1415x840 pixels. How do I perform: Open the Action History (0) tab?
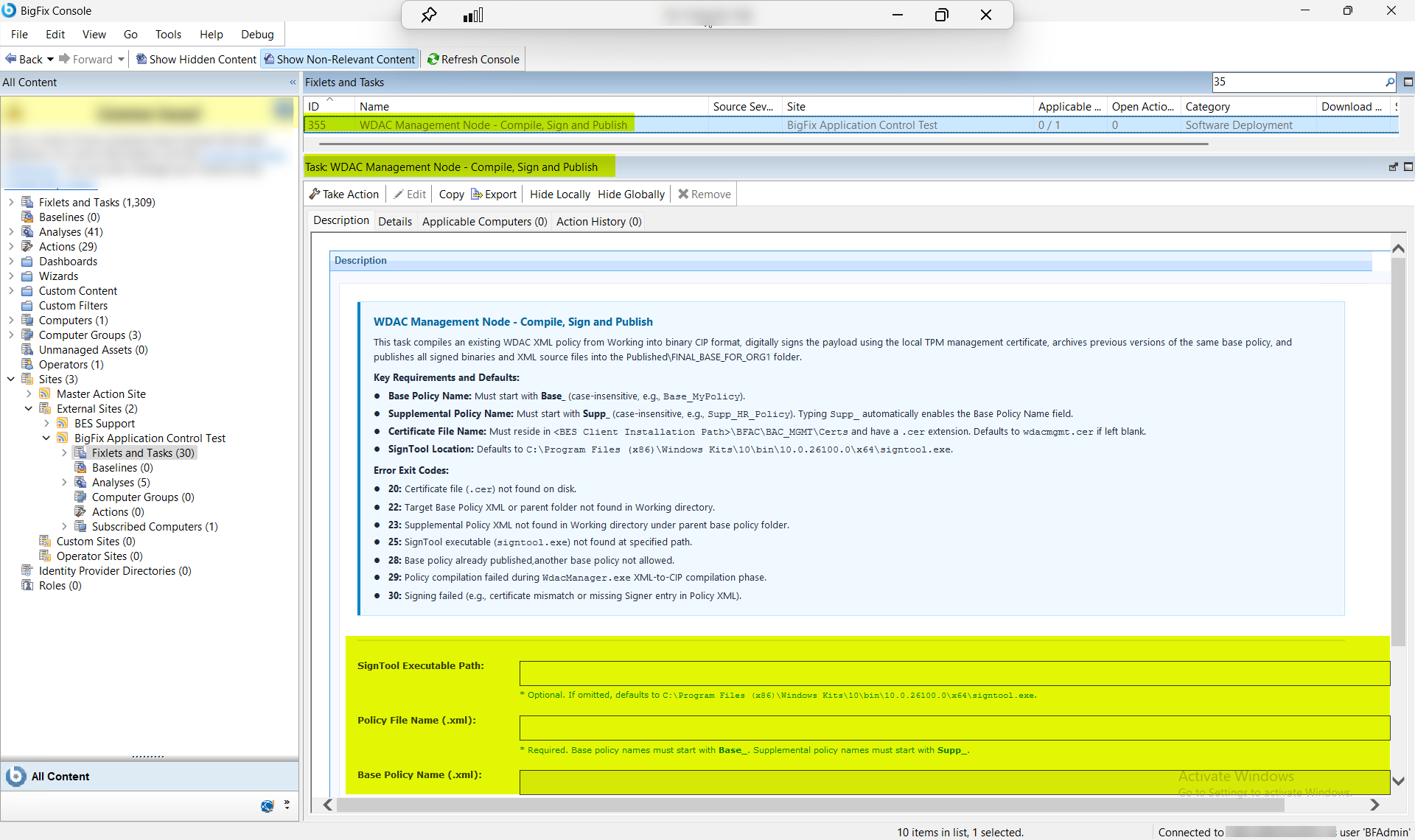598,222
